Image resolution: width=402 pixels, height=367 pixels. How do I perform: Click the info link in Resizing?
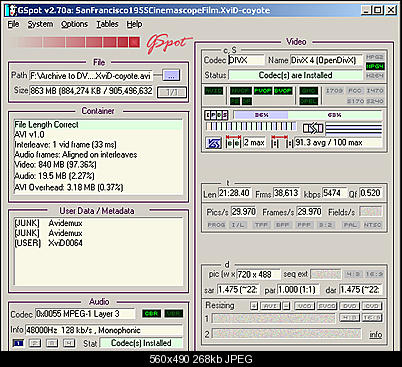click(376, 334)
